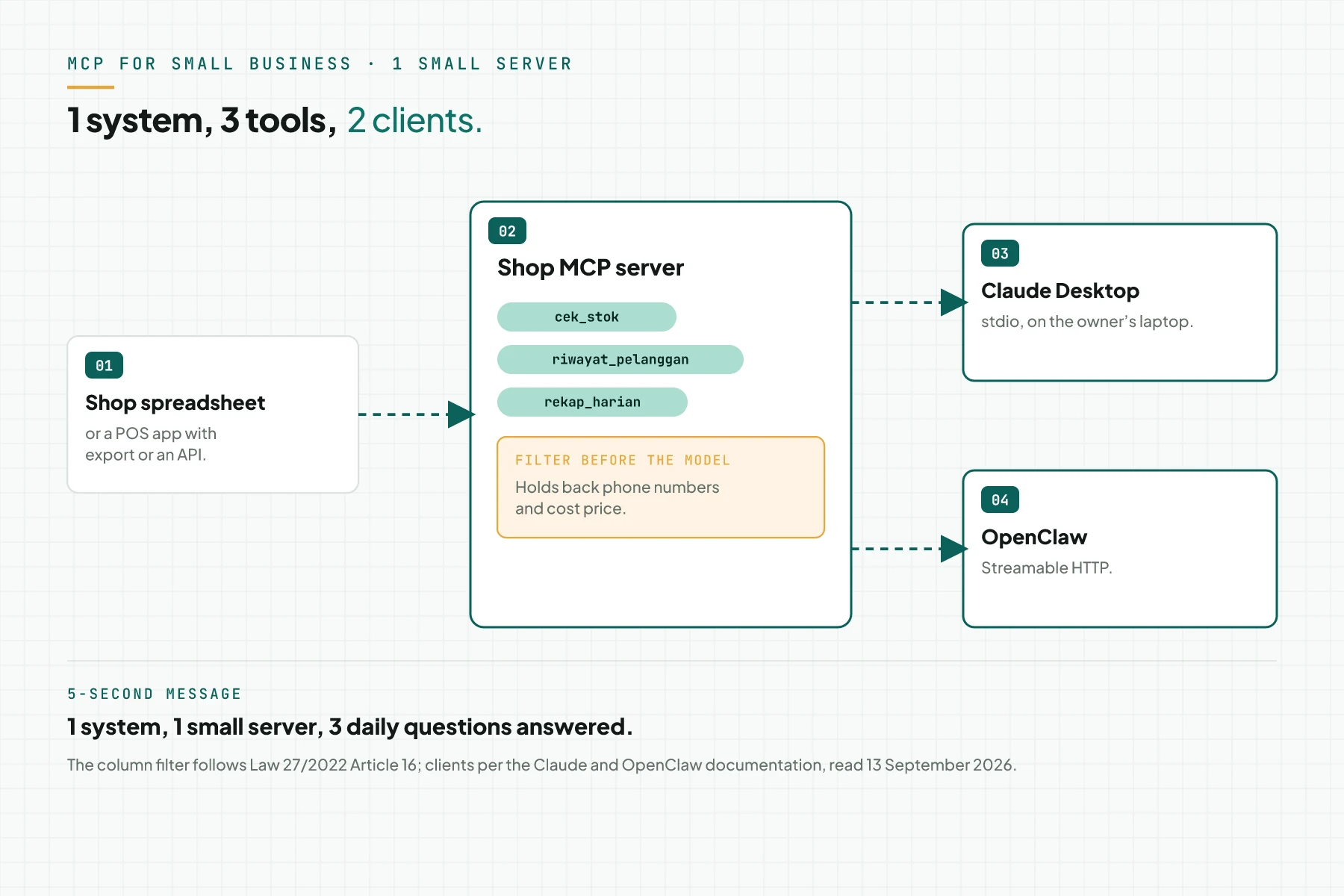Image resolution: width=1344 pixels, height=896 pixels.
Task: Click the '2 clients.' headline text
Action: [x=415, y=120]
